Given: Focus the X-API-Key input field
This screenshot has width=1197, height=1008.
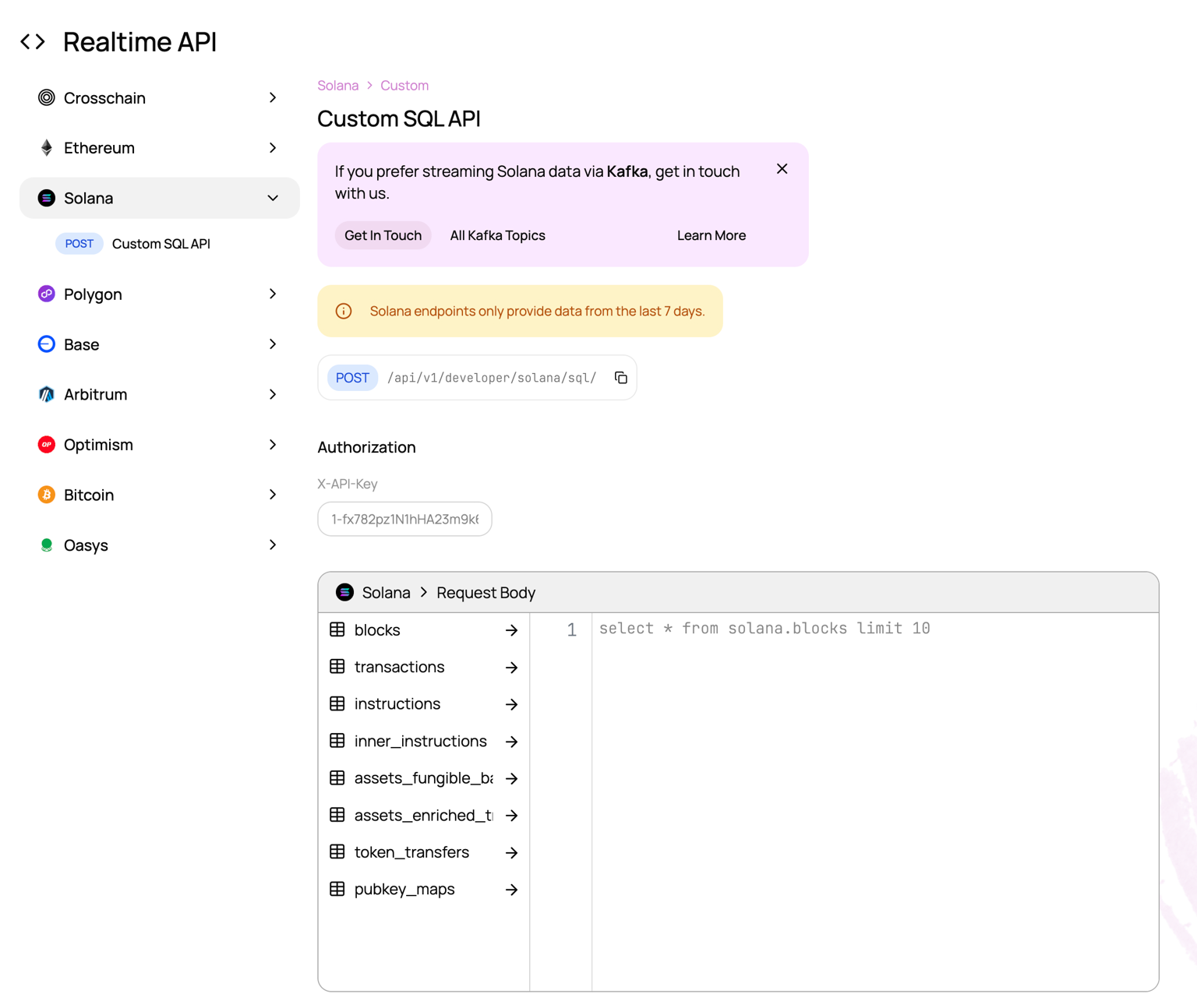Looking at the screenshot, I should pos(404,519).
